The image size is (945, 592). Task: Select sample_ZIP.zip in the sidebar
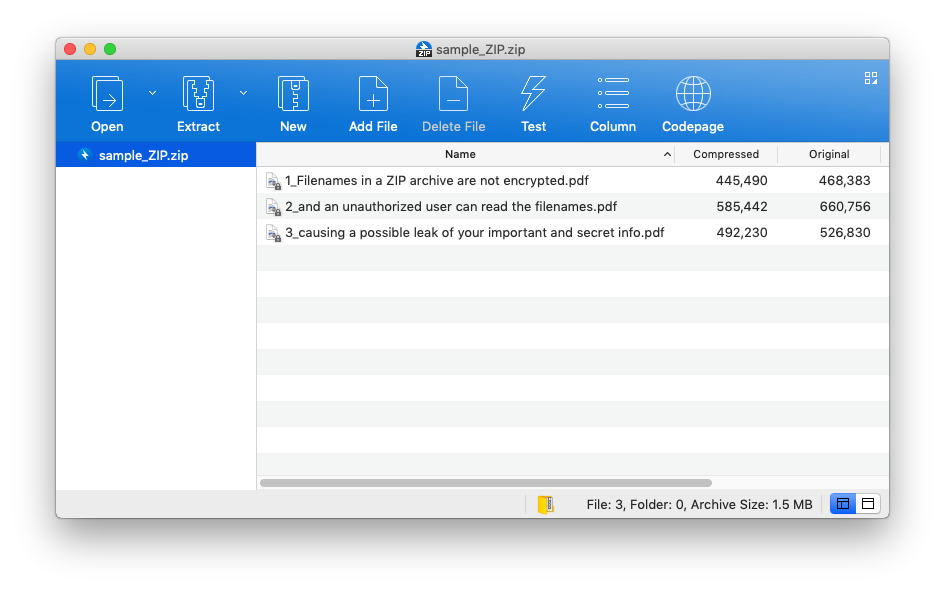point(143,155)
